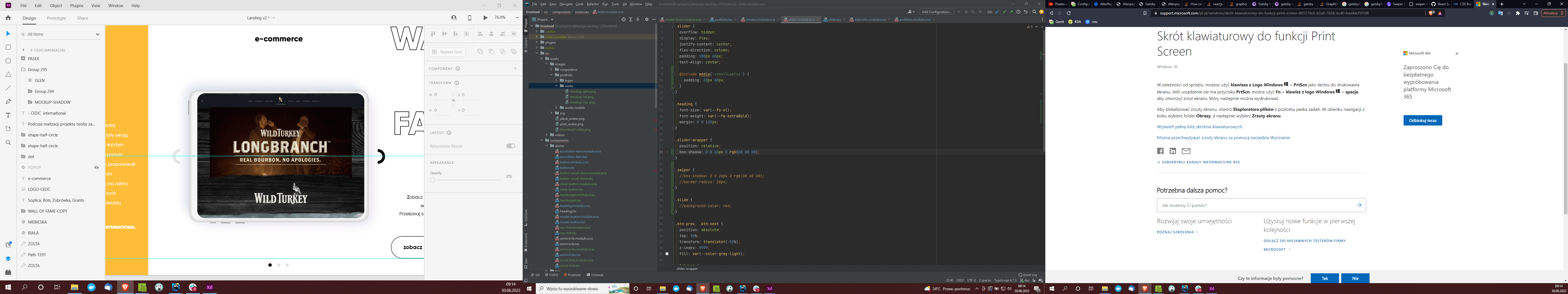This screenshot has width=1568, height=294.
Task: Choose the Text tool in XD
Action: pos(8,115)
